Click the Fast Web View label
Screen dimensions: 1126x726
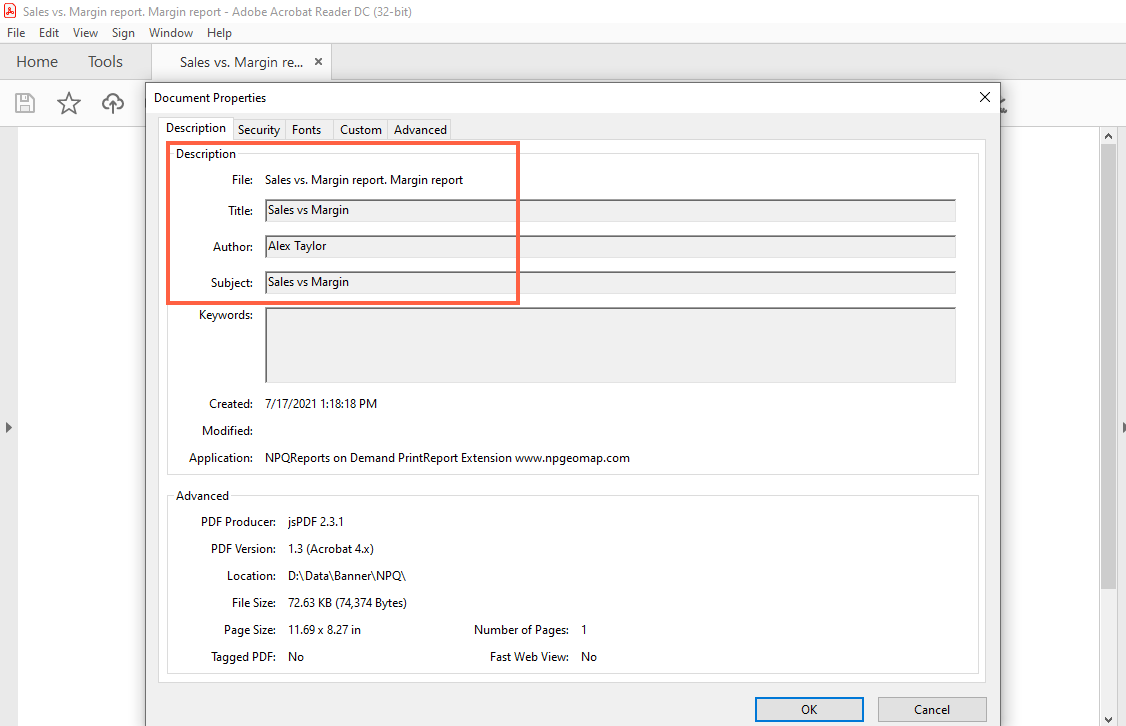coord(529,657)
